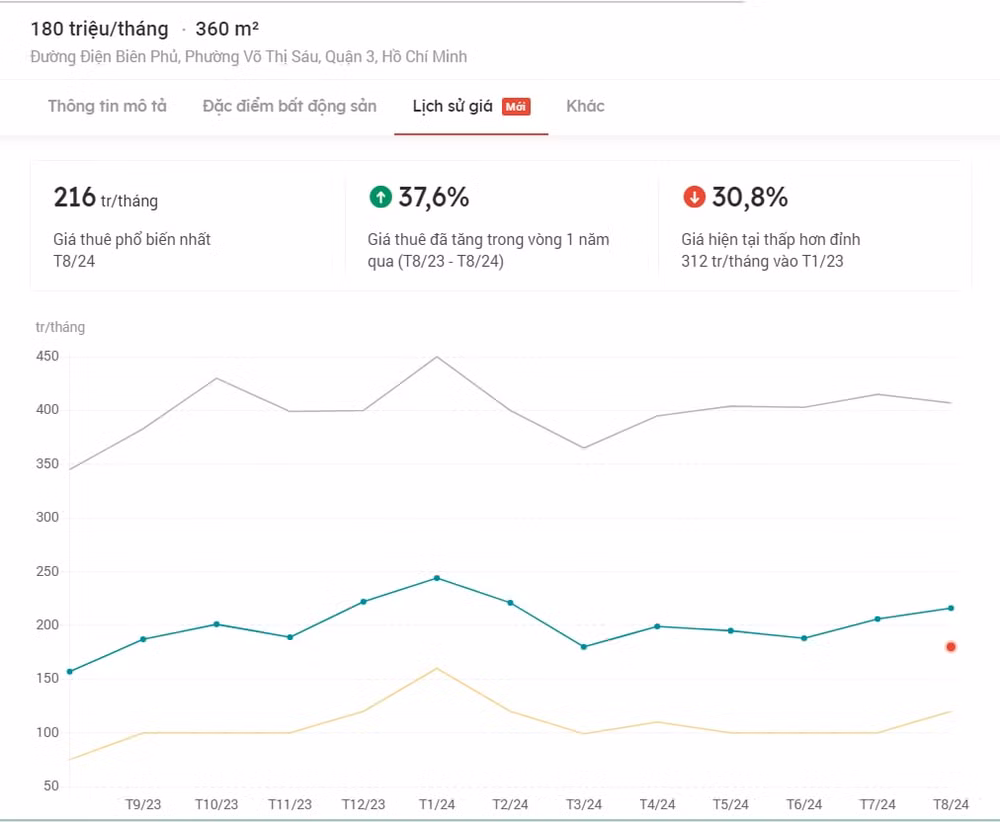Click the address text 'Đường Điện Biên Phủ'
This screenshot has height=822, width=1000.
pyautogui.click(x=105, y=57)
